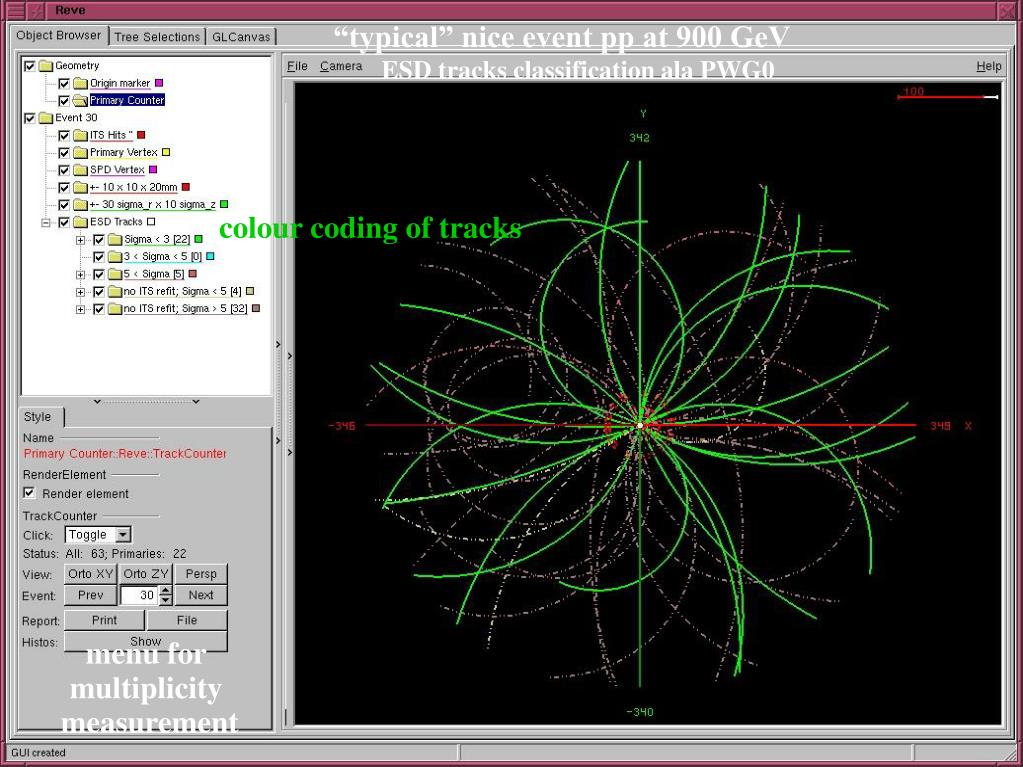Decrease event number with the down stepper arrow
The height and width of the screenshot is (767, 1023).
[x=166, y=599]
